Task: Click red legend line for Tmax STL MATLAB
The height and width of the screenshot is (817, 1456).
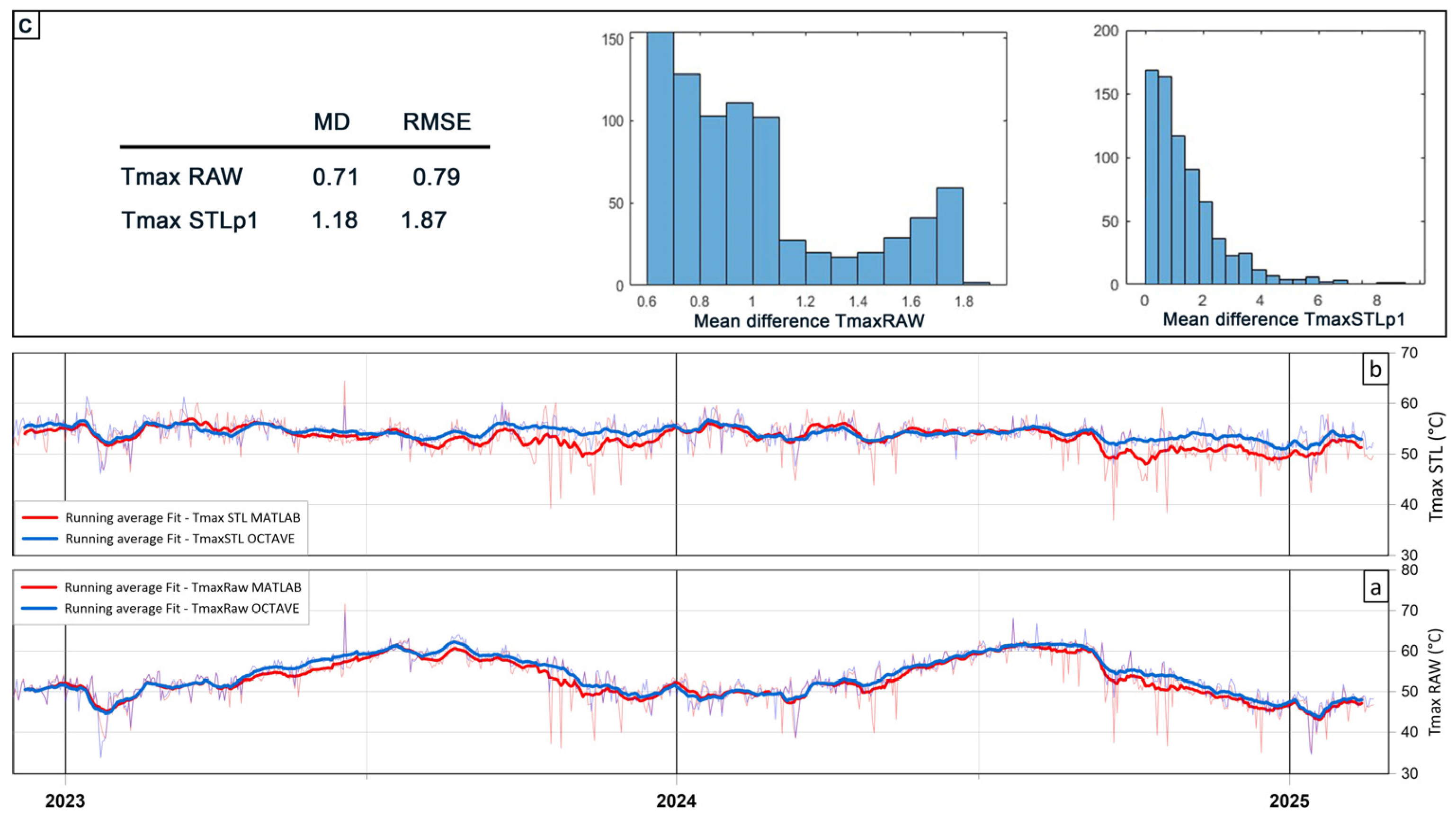Action: 40,517
